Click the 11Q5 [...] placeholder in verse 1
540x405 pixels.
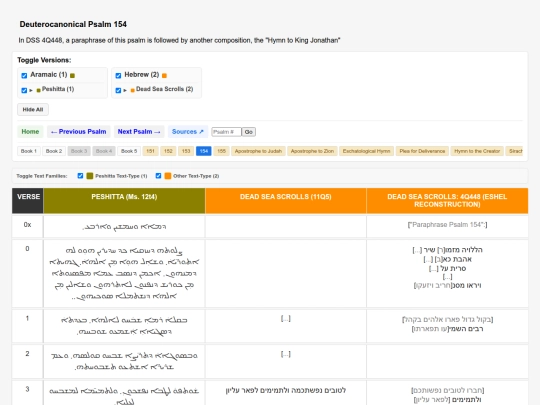coord(286,319)
